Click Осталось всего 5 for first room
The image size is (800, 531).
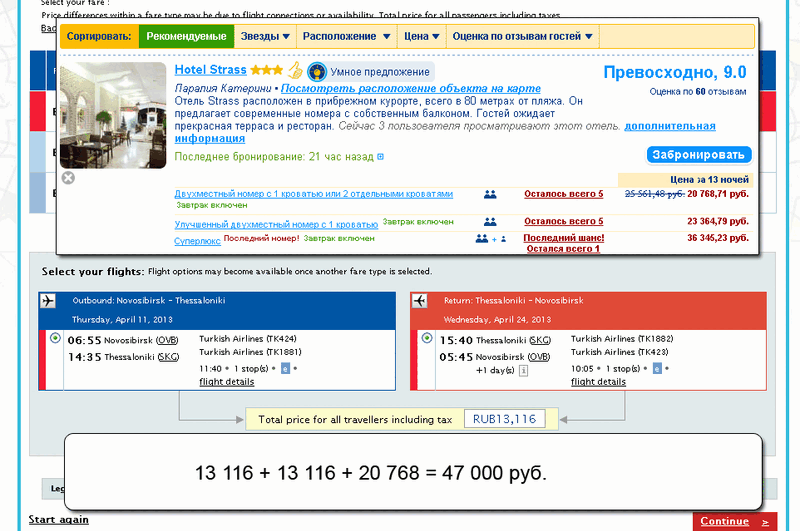563,194
